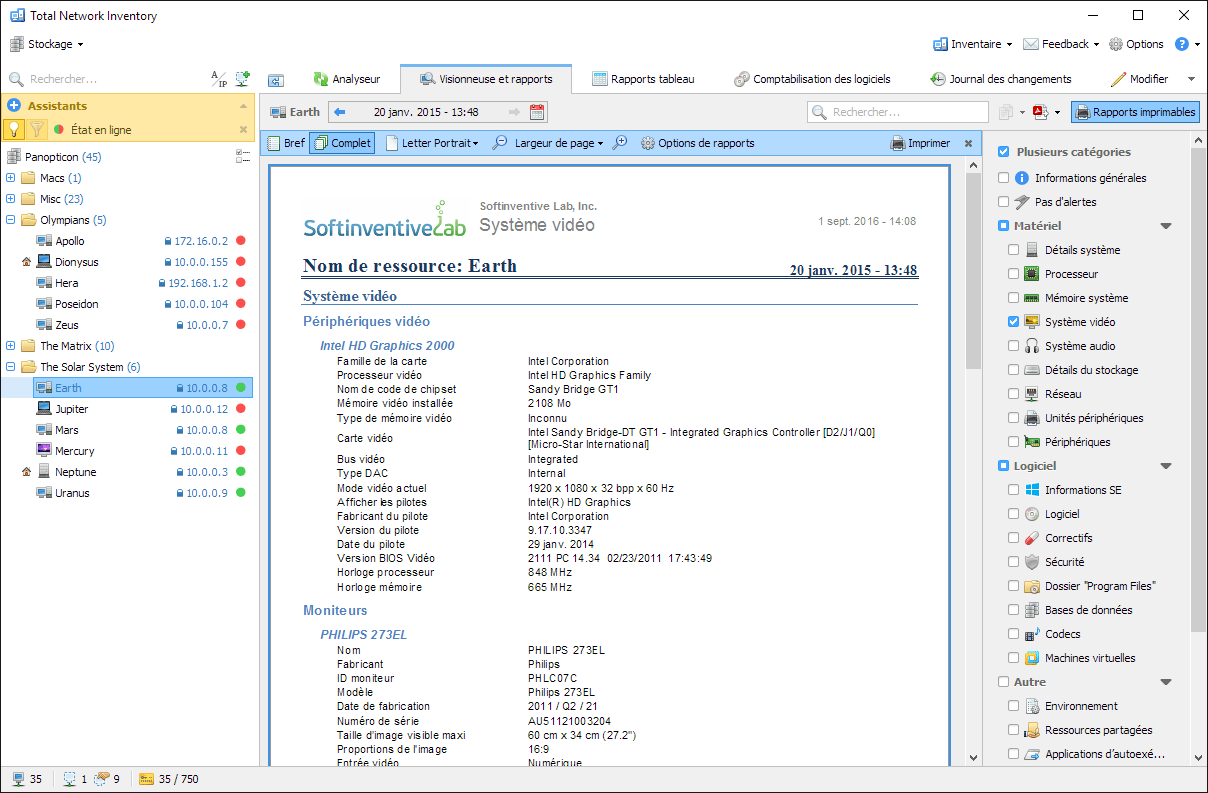This screenshot has height=793, width=1208.
Task: Click the PDF export icon
Action: click(1039, 112)
